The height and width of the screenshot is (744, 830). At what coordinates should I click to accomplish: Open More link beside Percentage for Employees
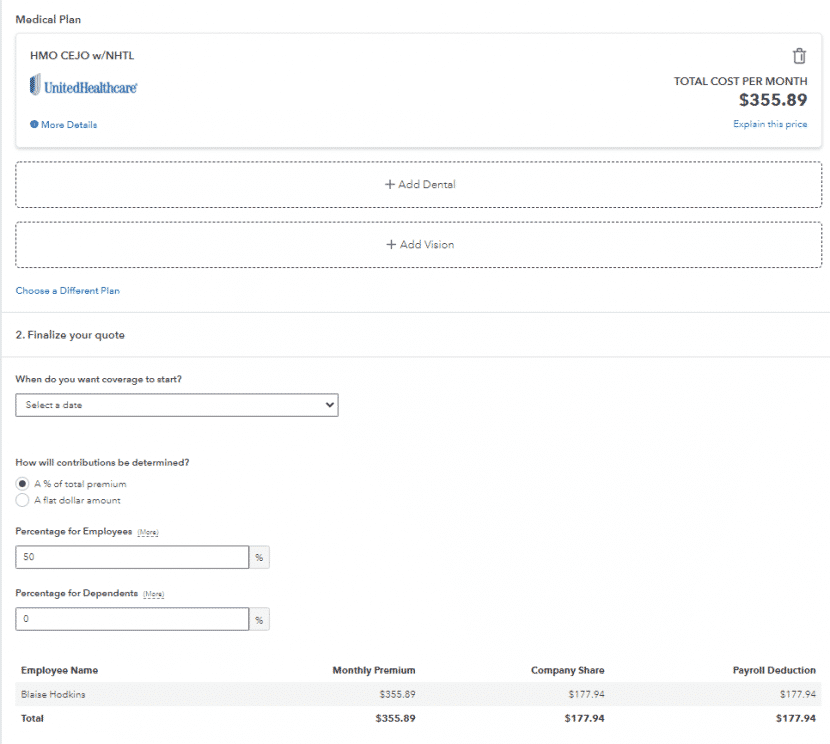tap(148, 533)
